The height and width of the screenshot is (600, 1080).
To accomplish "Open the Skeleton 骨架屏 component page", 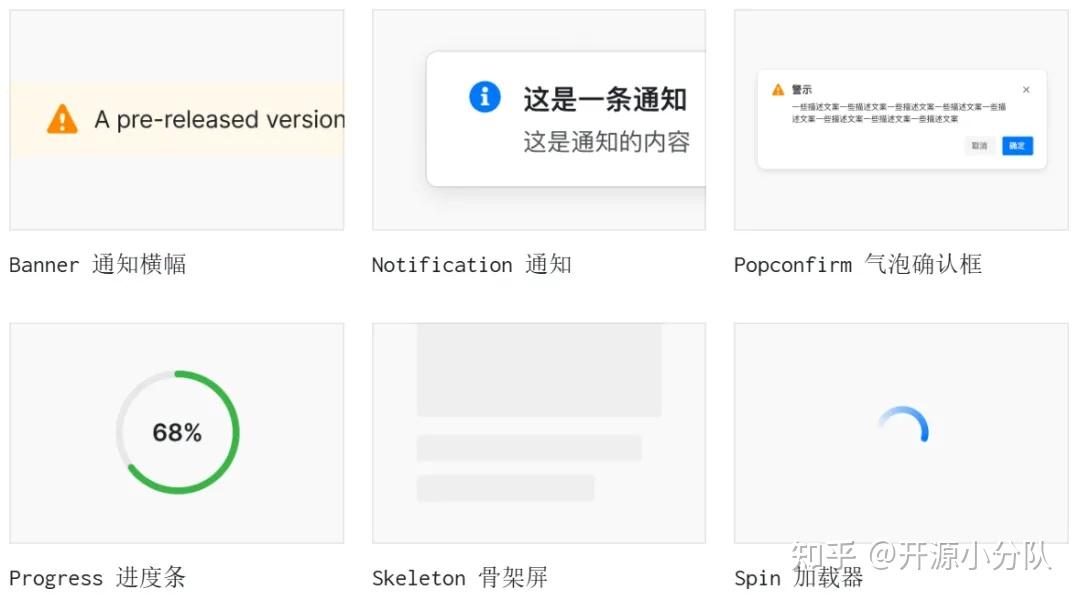I will click(459, 577).
